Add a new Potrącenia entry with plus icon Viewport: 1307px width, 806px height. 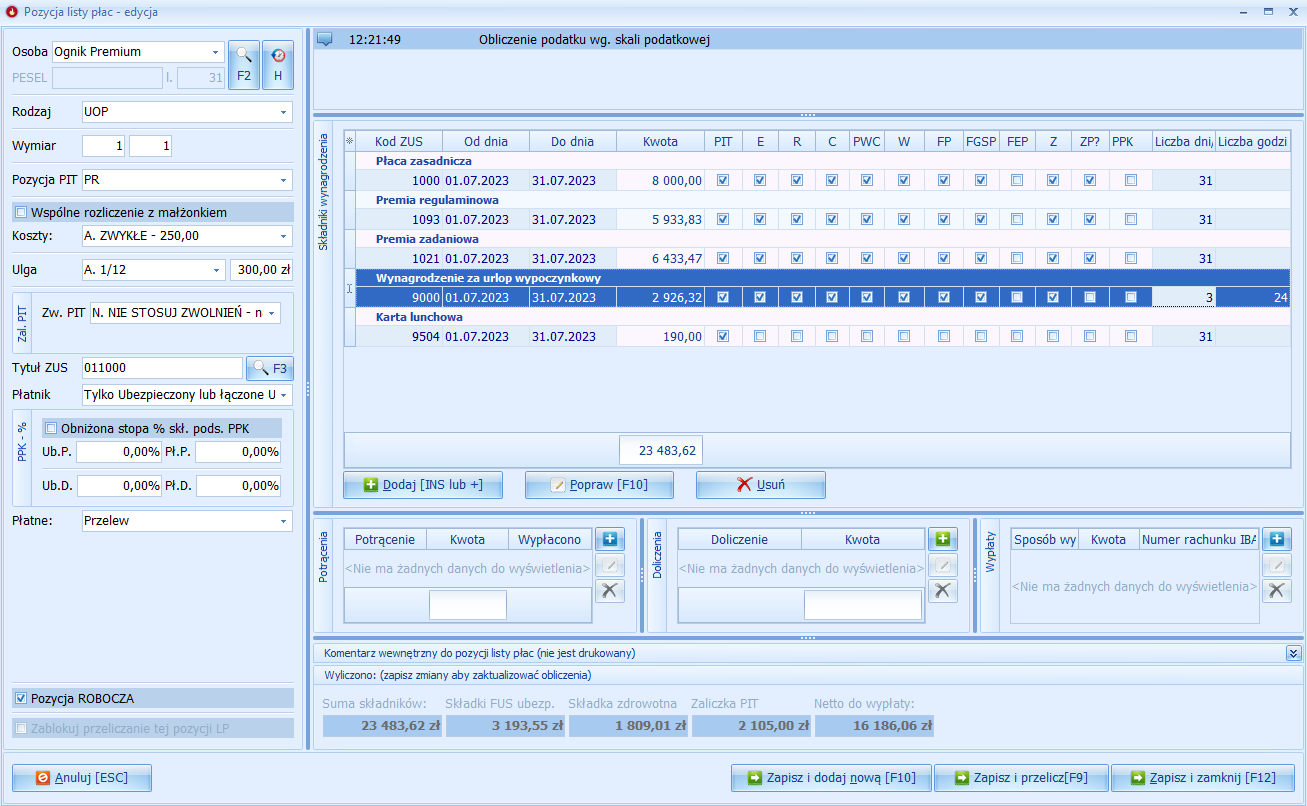click(610, 539)
